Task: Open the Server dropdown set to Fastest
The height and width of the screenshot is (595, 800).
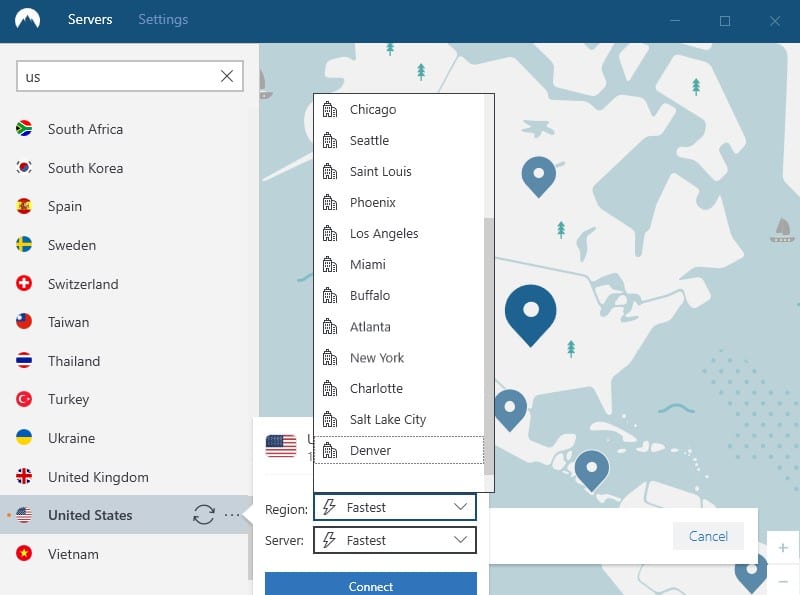Action: pyautogui.click(x=395, y=540)
